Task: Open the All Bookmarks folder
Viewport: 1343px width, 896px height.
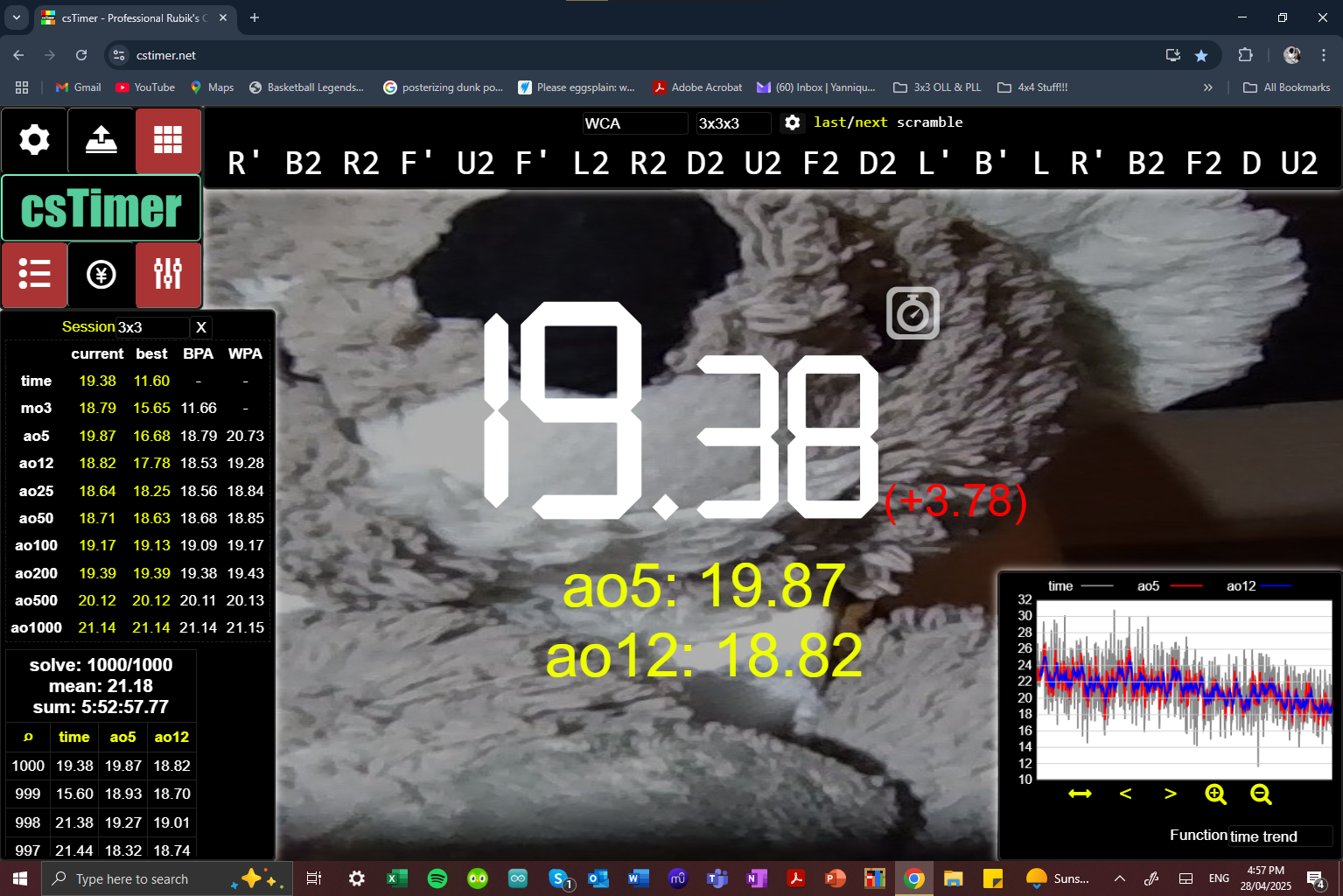Action: (x=1286, y=87)
